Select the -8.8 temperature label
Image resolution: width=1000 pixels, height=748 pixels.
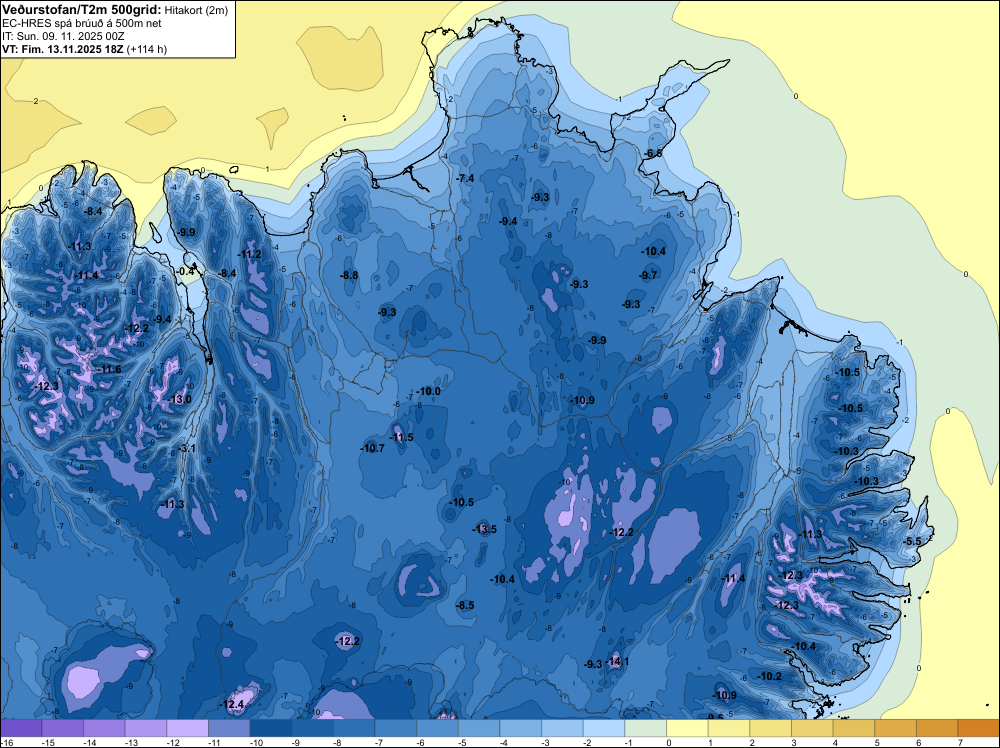[349, 275]
